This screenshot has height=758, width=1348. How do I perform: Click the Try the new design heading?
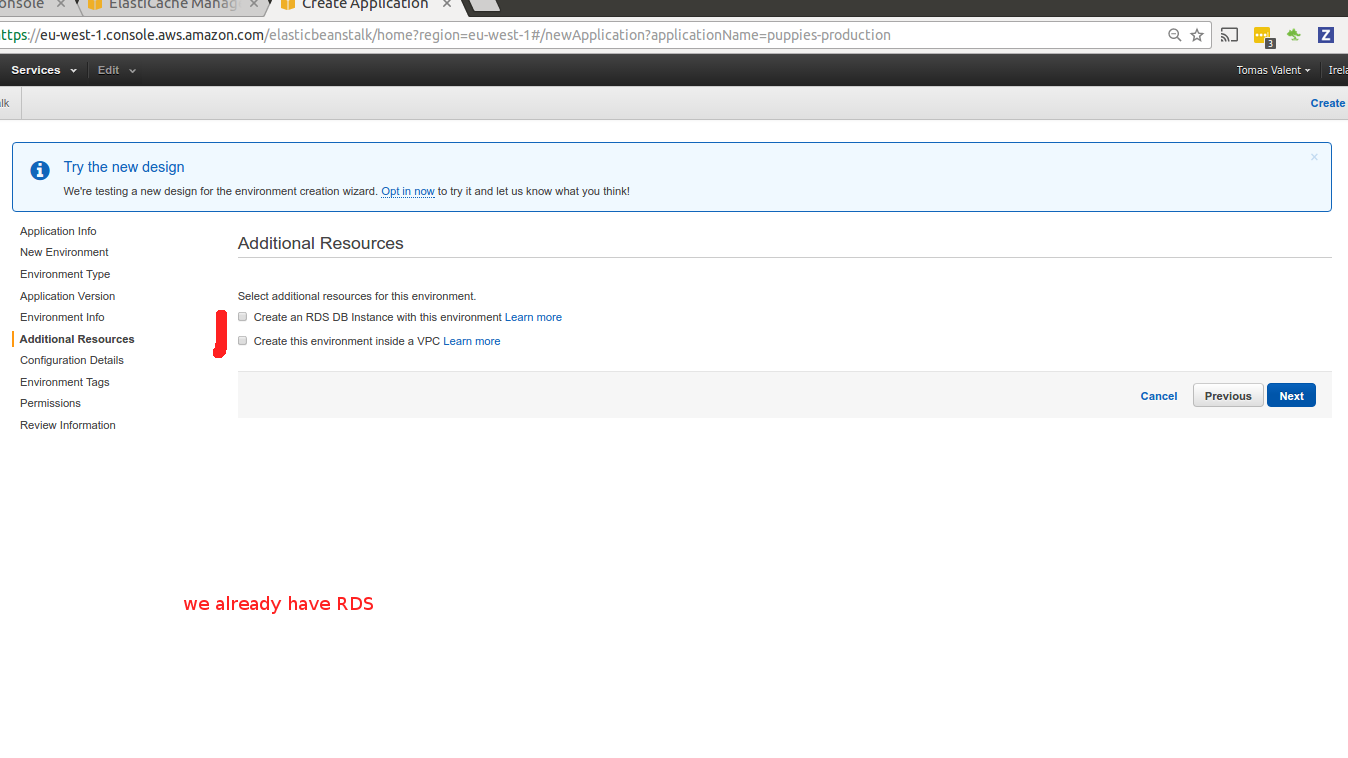coord(124,167)
